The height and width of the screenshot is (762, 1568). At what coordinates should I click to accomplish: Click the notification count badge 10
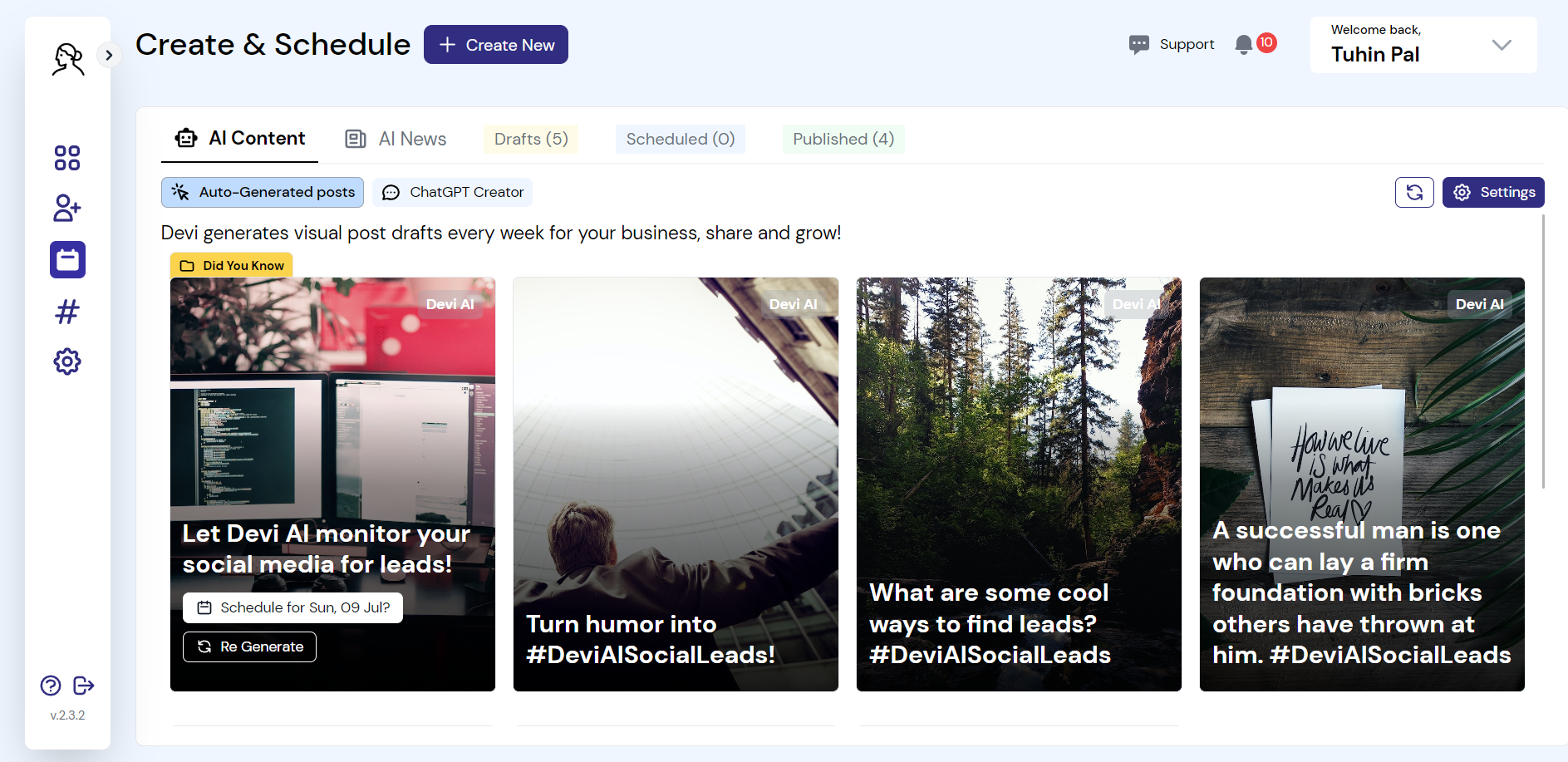[1266, 42]
